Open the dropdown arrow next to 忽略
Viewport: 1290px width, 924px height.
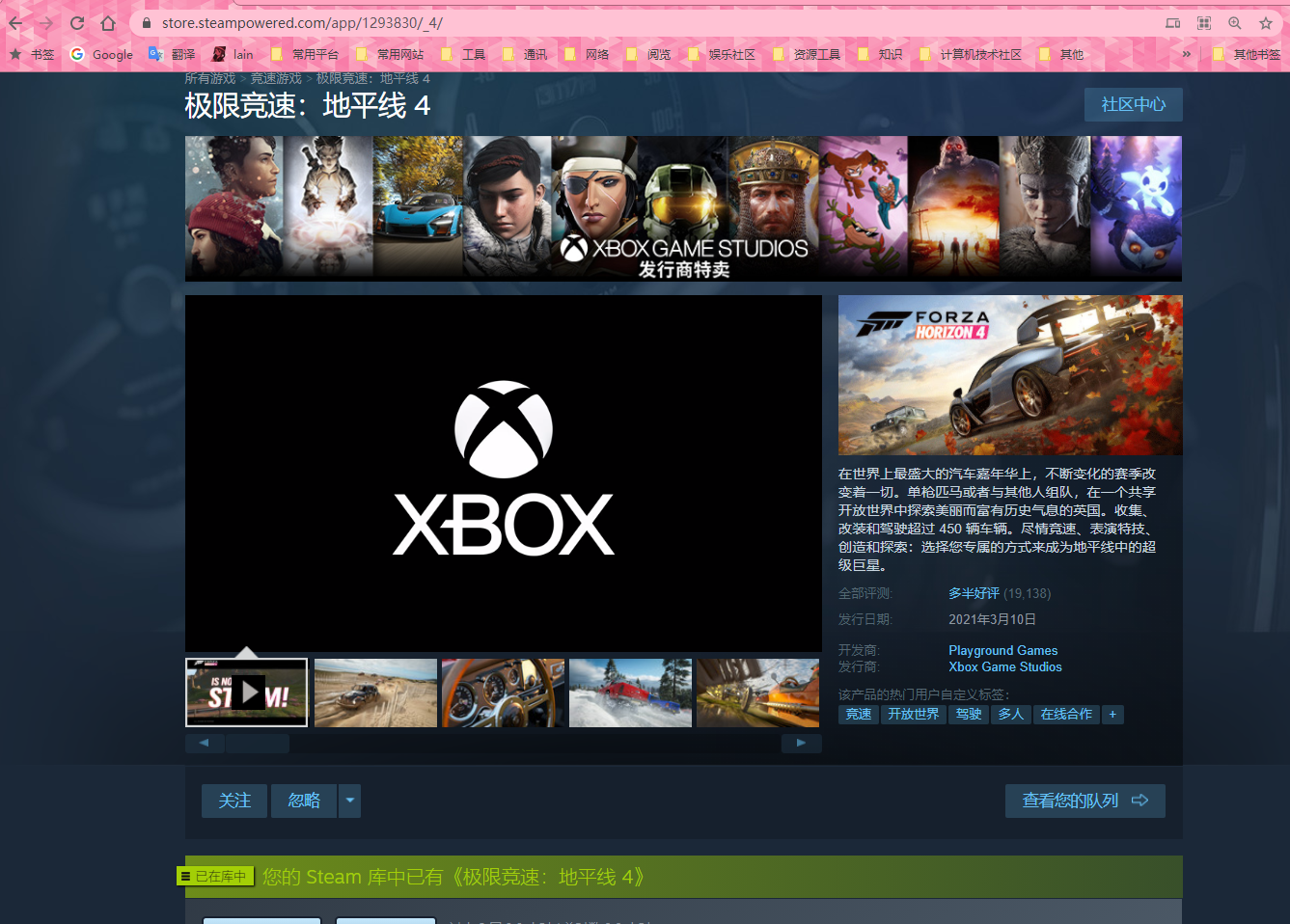click(348, 801)
